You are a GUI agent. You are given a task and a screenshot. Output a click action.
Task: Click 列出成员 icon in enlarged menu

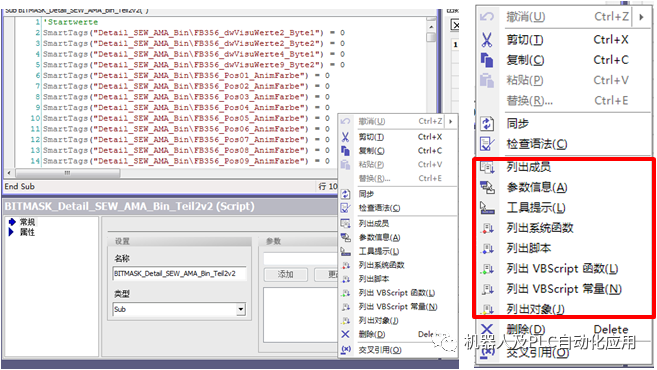tap(487, 167)
